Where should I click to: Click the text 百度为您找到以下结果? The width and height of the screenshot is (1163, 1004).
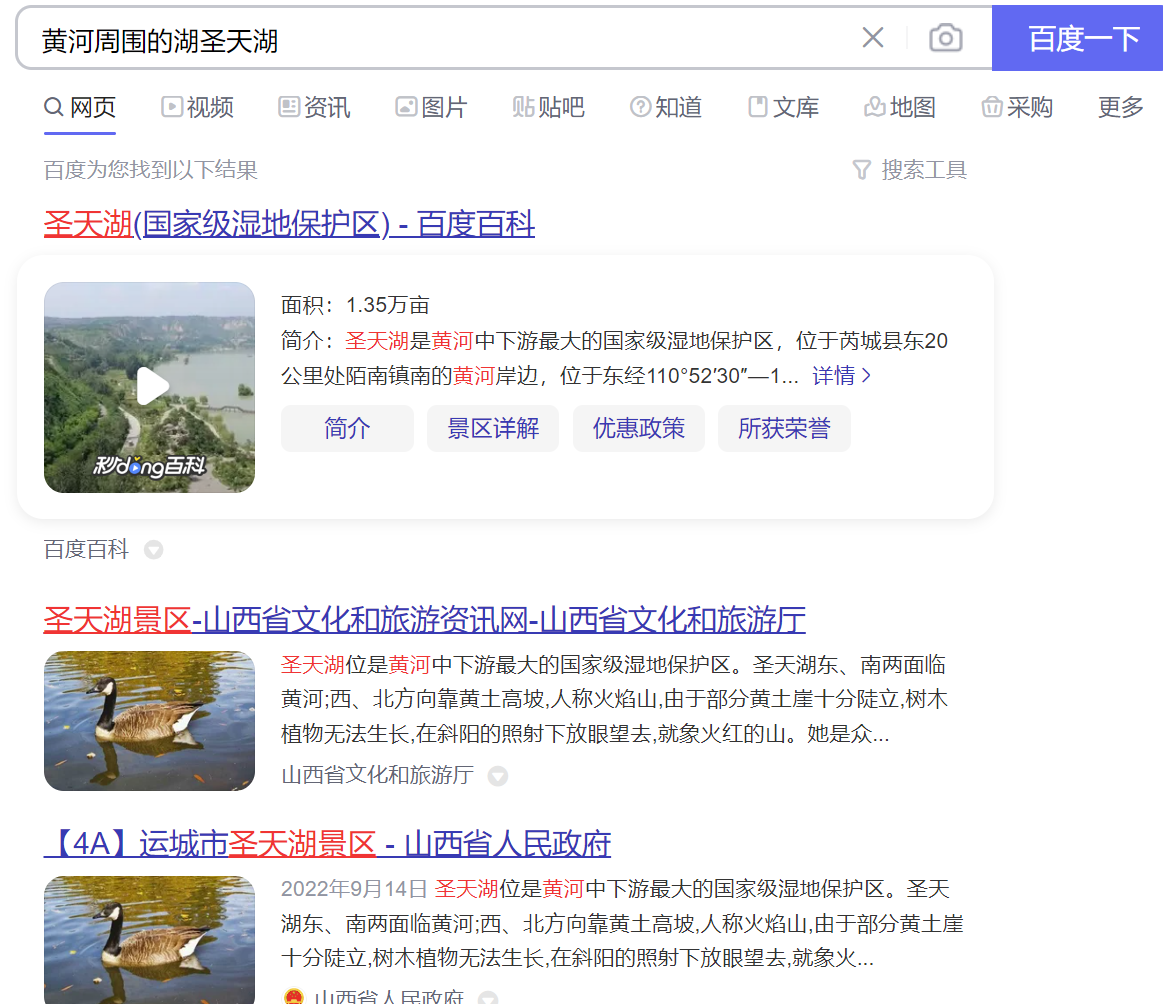[x=151, y=171]
